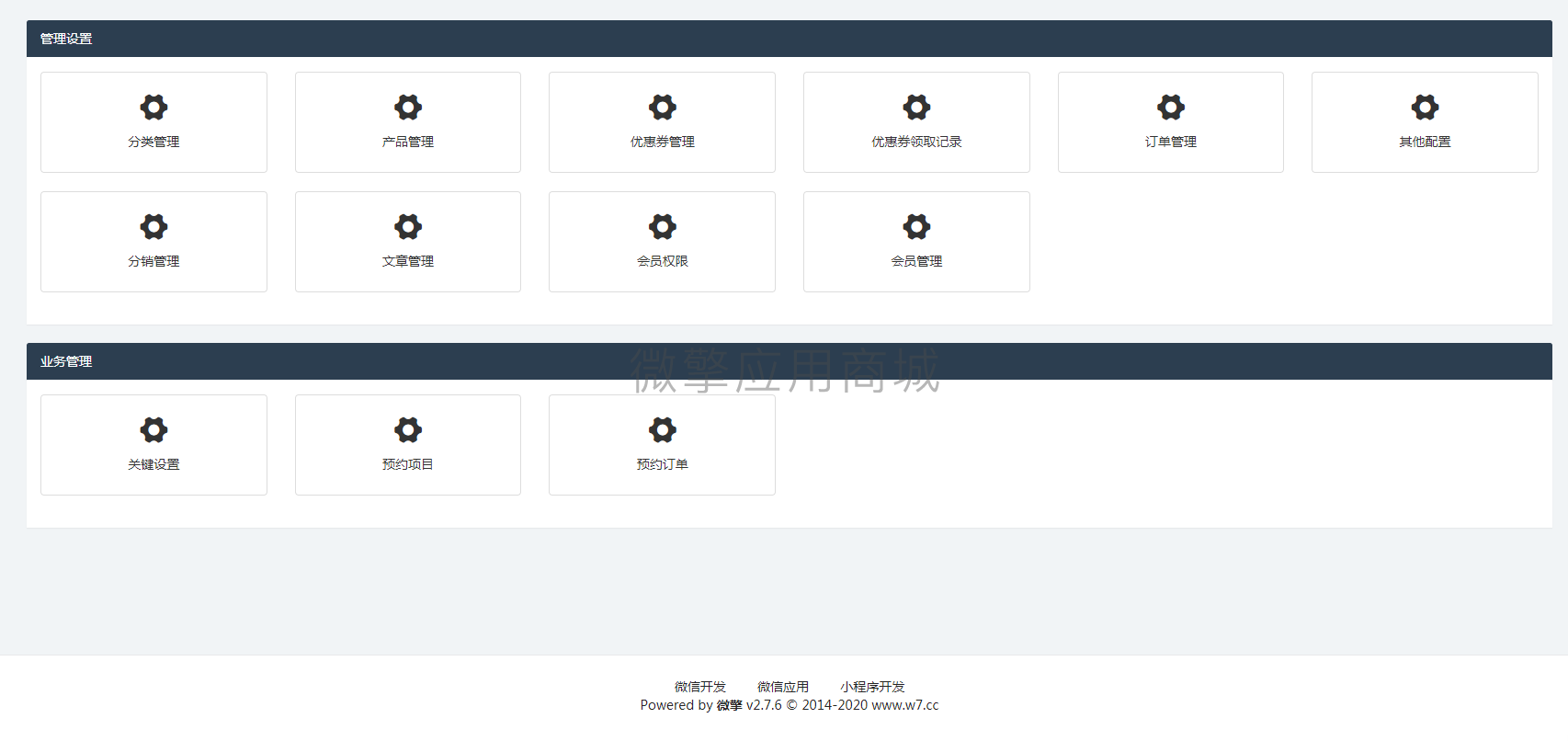Viewport: 1568px width, 741px height.
Task: Open 订单管理 via its gear icon
Action: 1170,108
